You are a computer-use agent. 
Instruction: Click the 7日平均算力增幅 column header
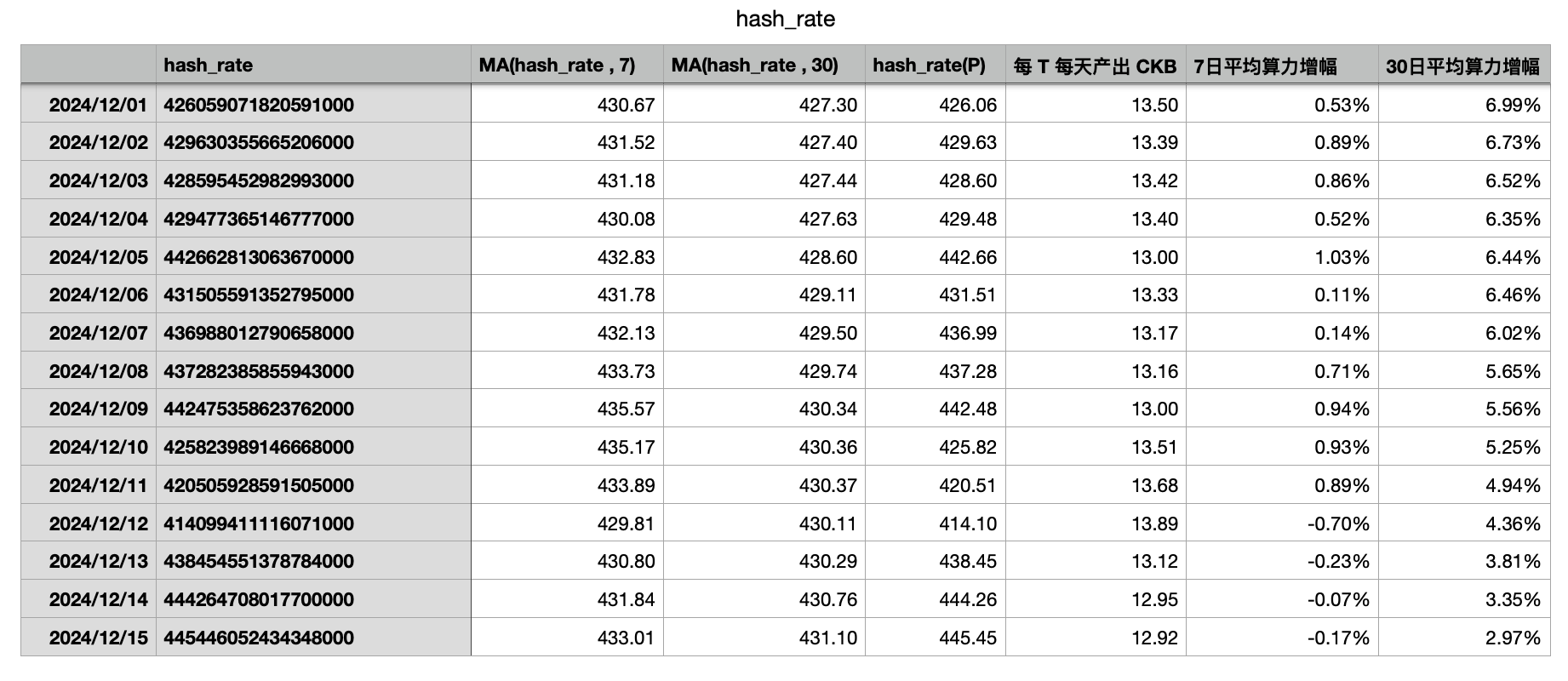pyautogui.click(x=1265, y=66)
